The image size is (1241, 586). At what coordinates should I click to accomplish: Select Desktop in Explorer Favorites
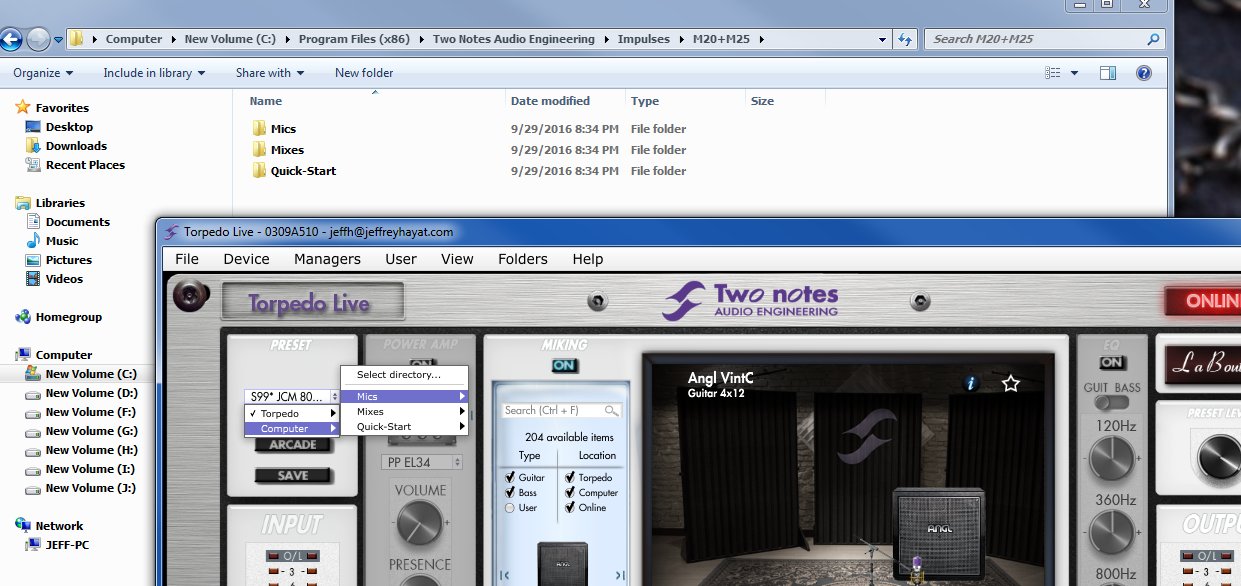pos(59,127)
